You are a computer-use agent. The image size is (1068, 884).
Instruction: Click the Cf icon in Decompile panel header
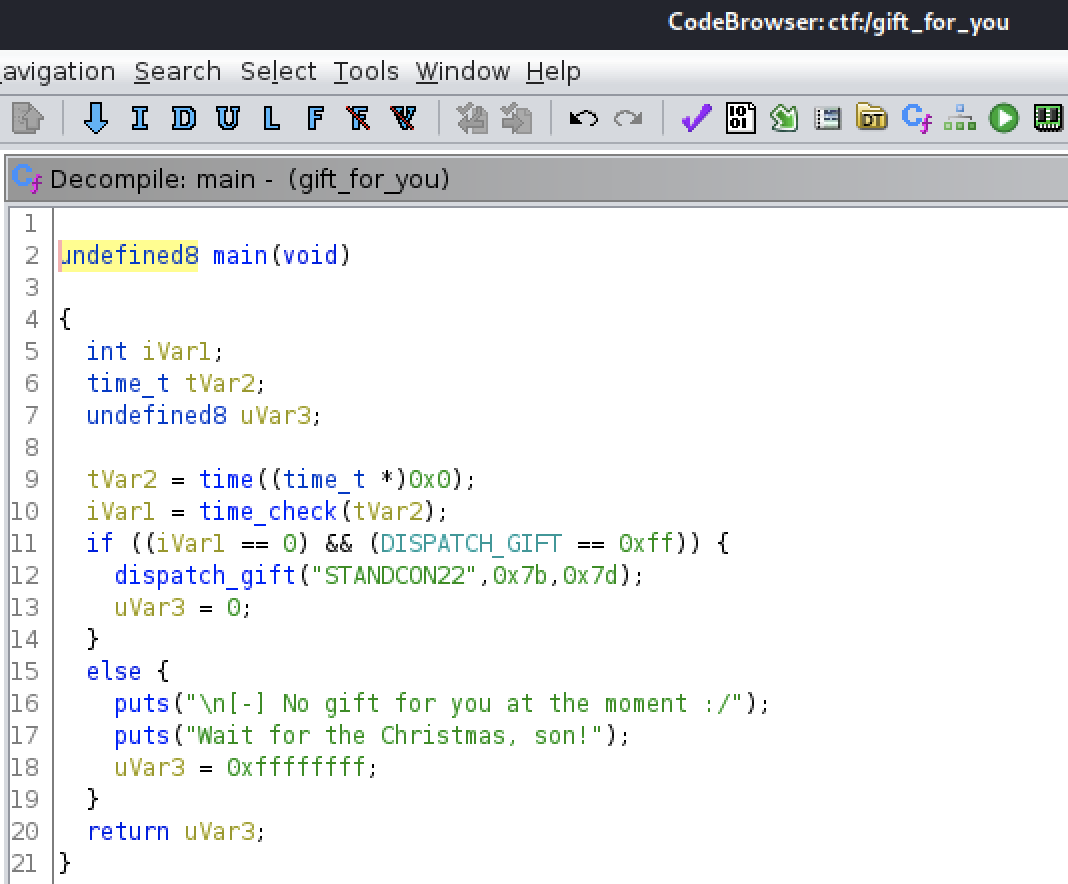point(27,179)
